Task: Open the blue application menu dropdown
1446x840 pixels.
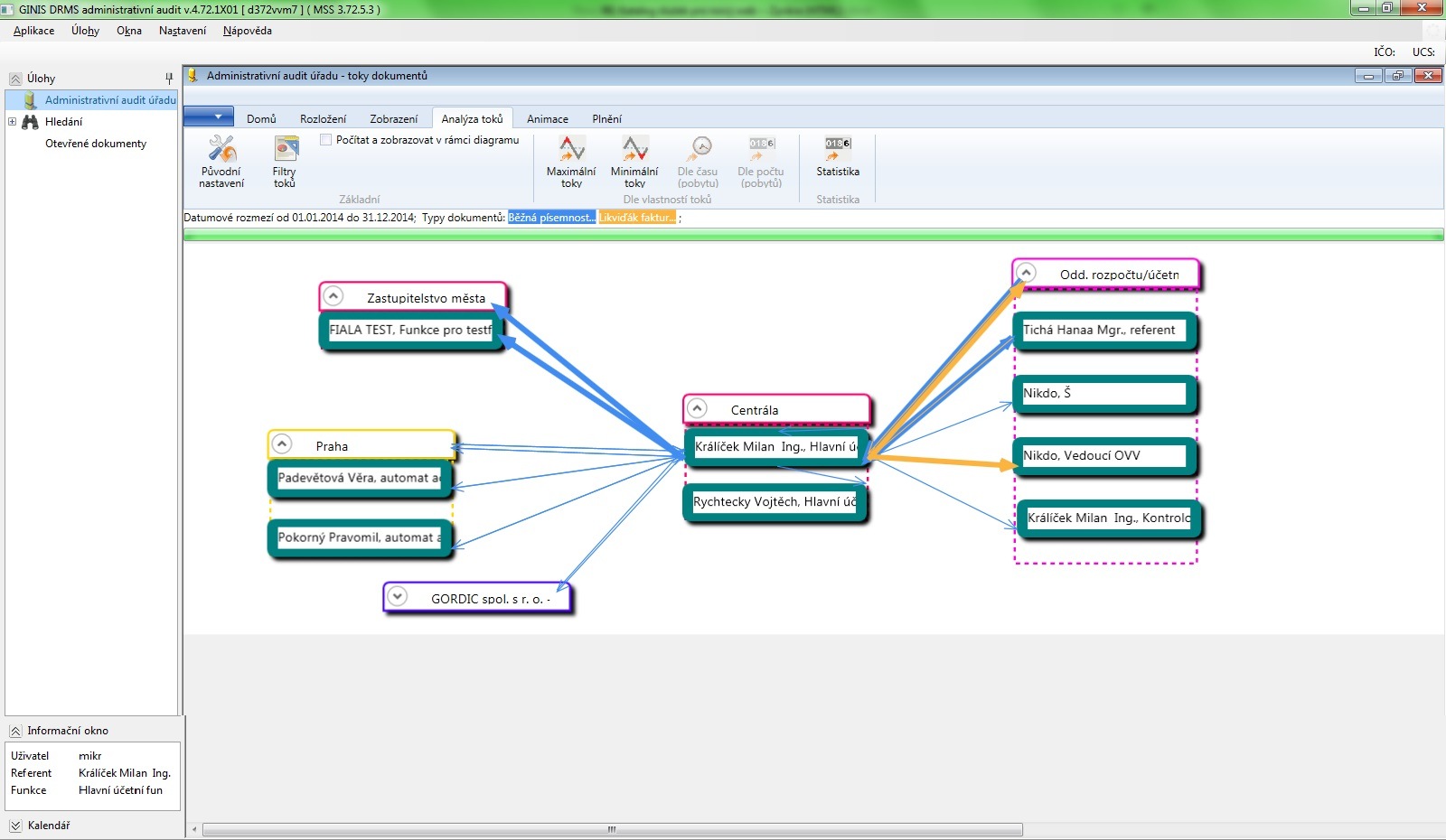Action: coord(210,117)
